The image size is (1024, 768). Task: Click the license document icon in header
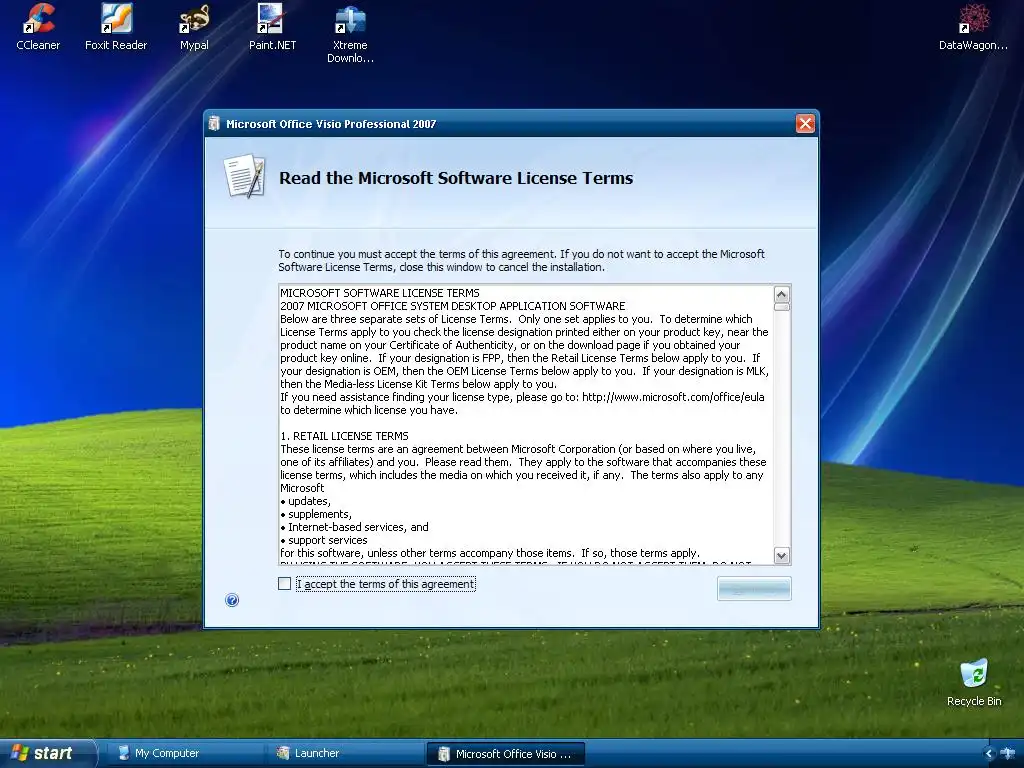click(245, 176)
